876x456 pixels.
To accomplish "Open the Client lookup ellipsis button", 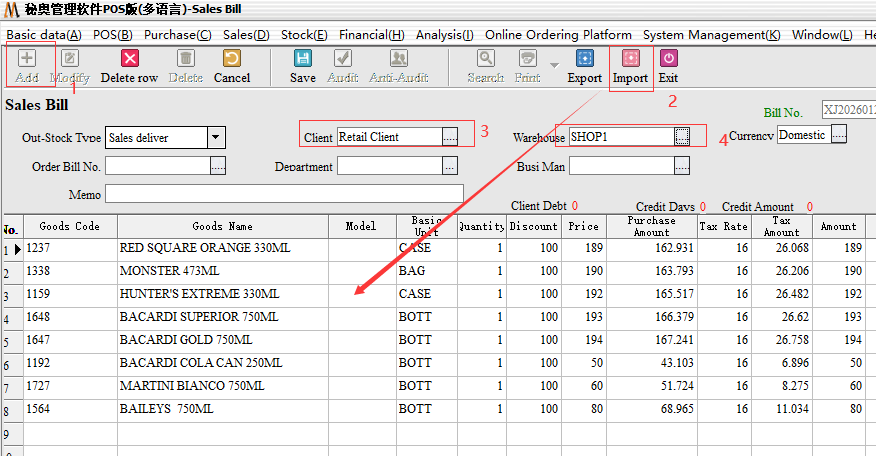I will point(450,136).
